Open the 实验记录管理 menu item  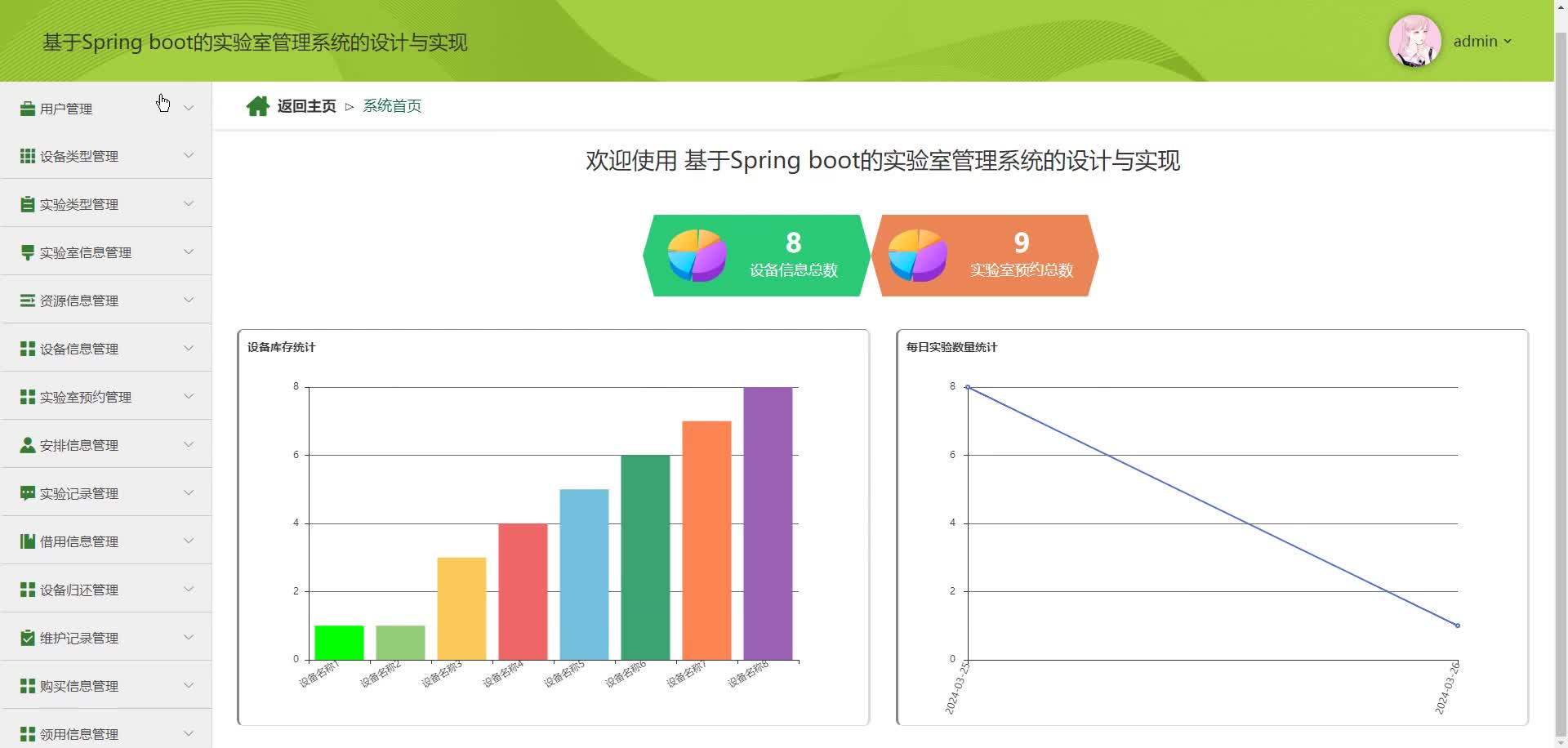[x=106, y=493]
